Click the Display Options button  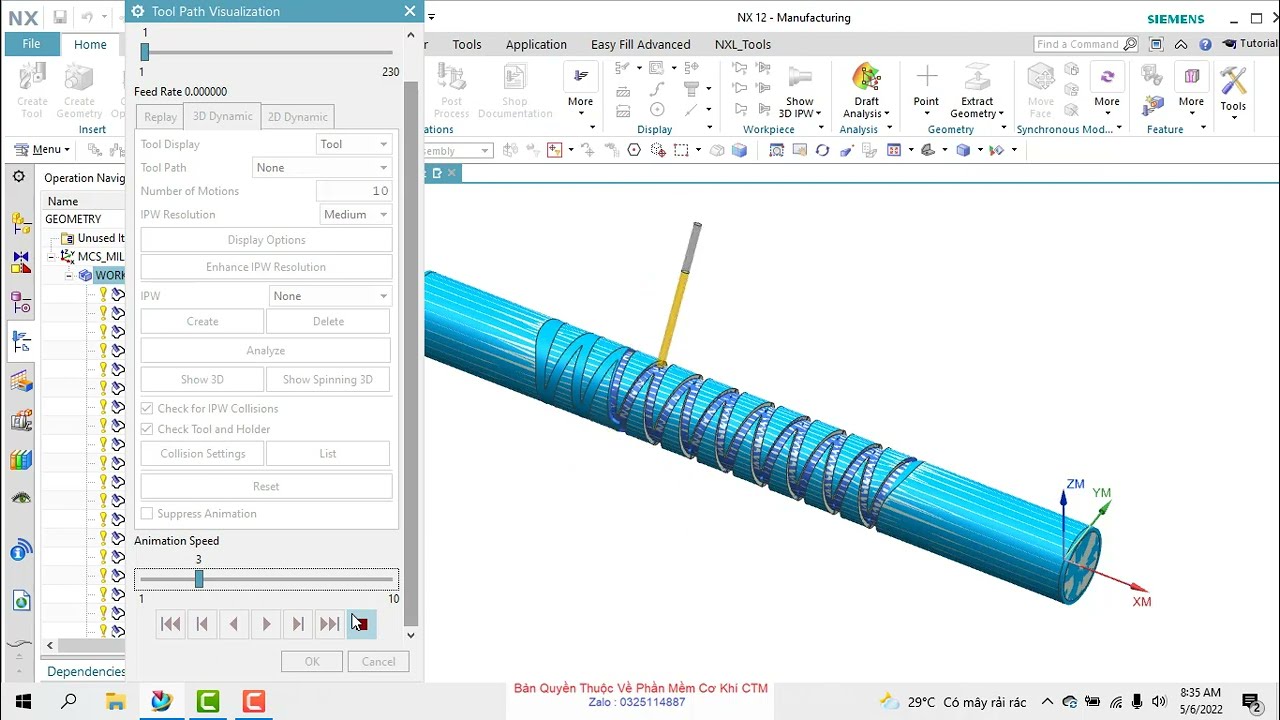(266, 240)
